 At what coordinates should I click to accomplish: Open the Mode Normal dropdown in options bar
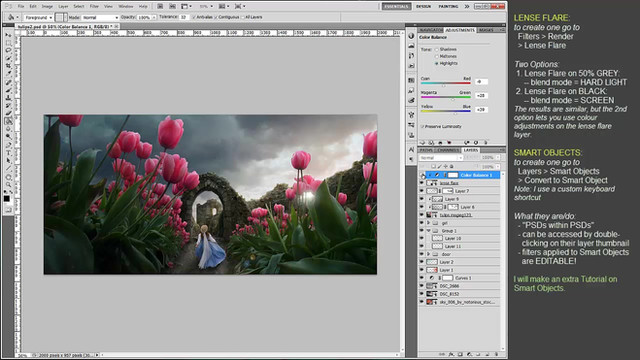[x=100, y=18]
